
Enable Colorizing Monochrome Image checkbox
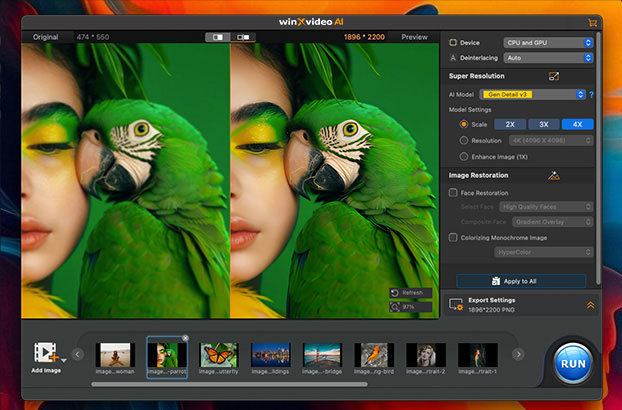(454, 237)
